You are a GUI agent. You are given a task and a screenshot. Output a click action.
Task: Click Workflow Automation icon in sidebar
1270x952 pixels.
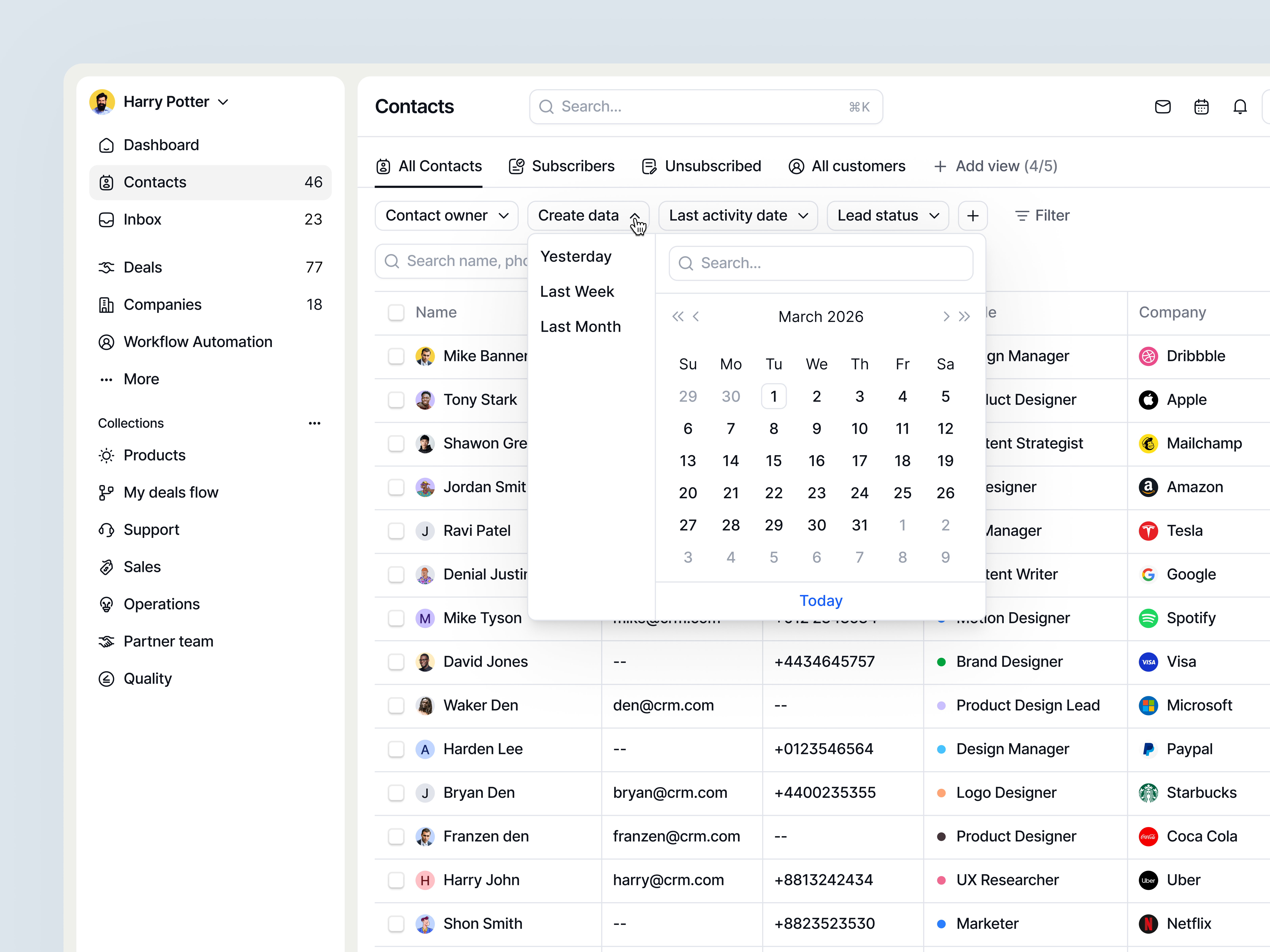pos(106,342)
